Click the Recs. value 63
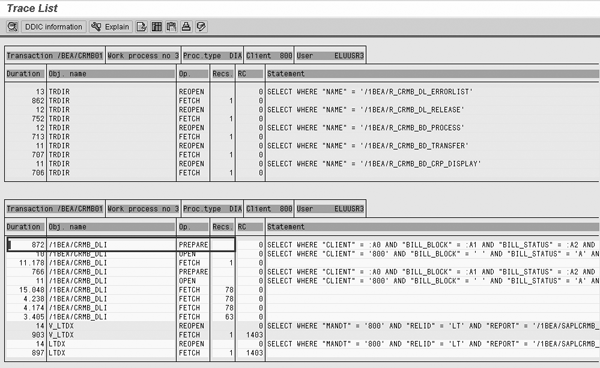 229,317
